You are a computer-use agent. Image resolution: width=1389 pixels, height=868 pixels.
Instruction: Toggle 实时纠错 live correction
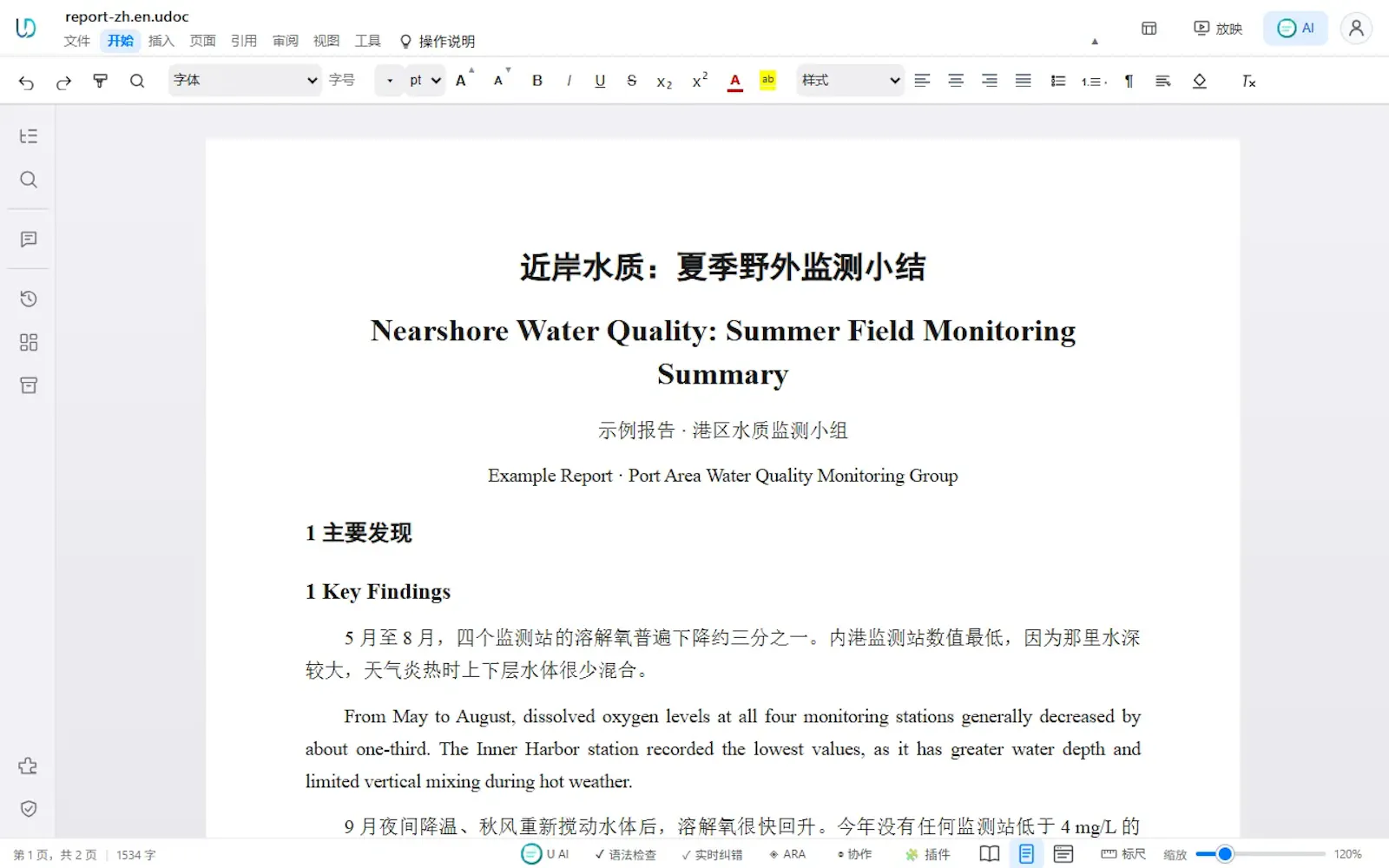[x=712, y=855]
